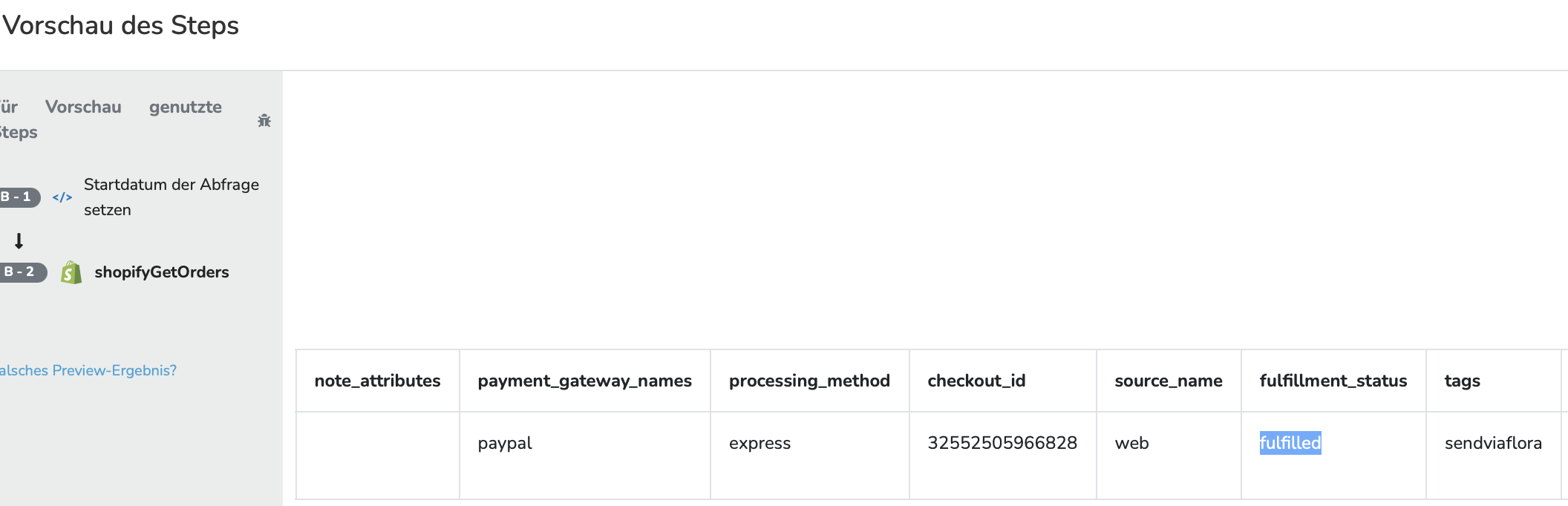Click the Shopify bag icon
The height and width of the screenshot is (506, 1568).
click(71, 272)
